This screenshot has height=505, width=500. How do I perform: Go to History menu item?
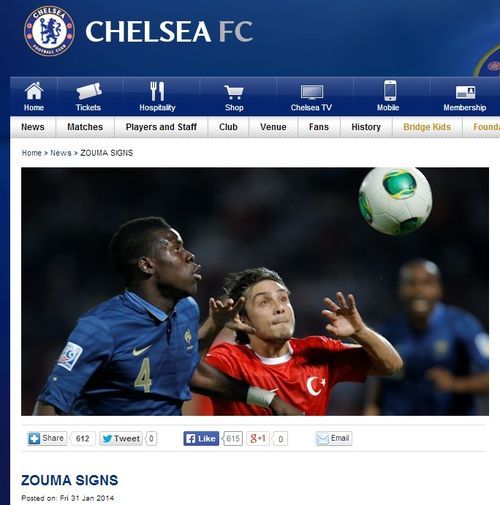366,127
